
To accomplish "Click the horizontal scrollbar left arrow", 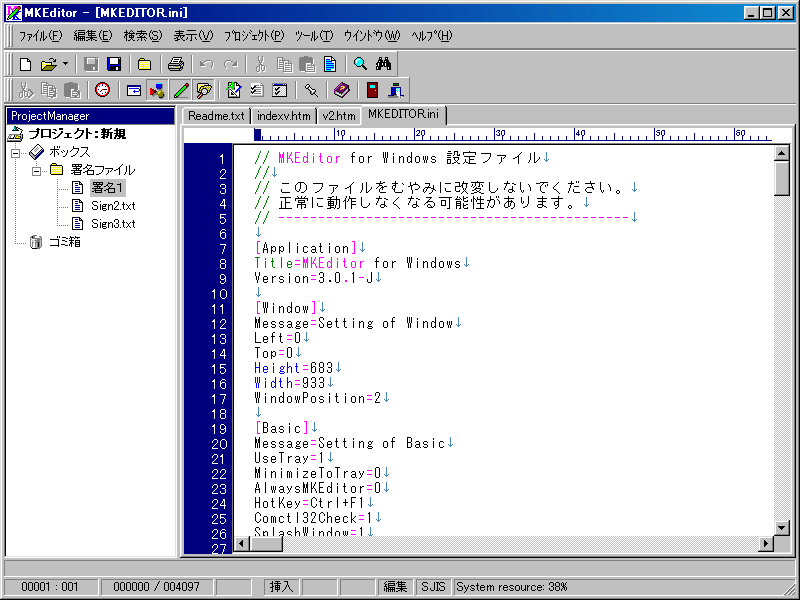I will point(241,544).
